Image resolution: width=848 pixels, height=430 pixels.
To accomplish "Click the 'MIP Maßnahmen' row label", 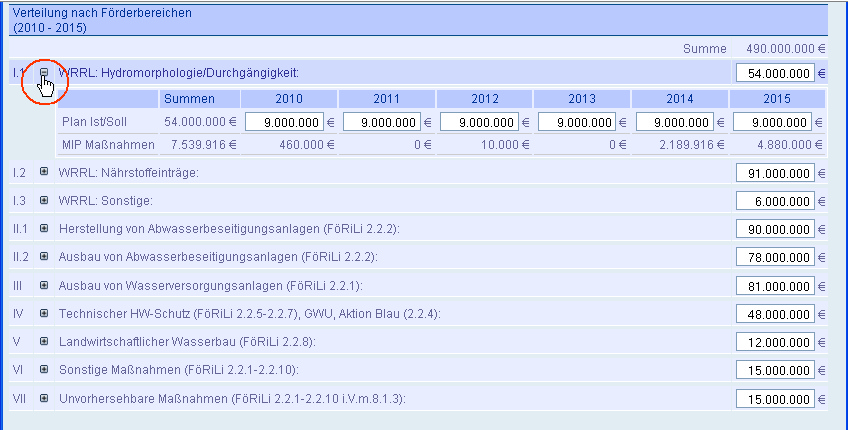I will pos(108,145).
